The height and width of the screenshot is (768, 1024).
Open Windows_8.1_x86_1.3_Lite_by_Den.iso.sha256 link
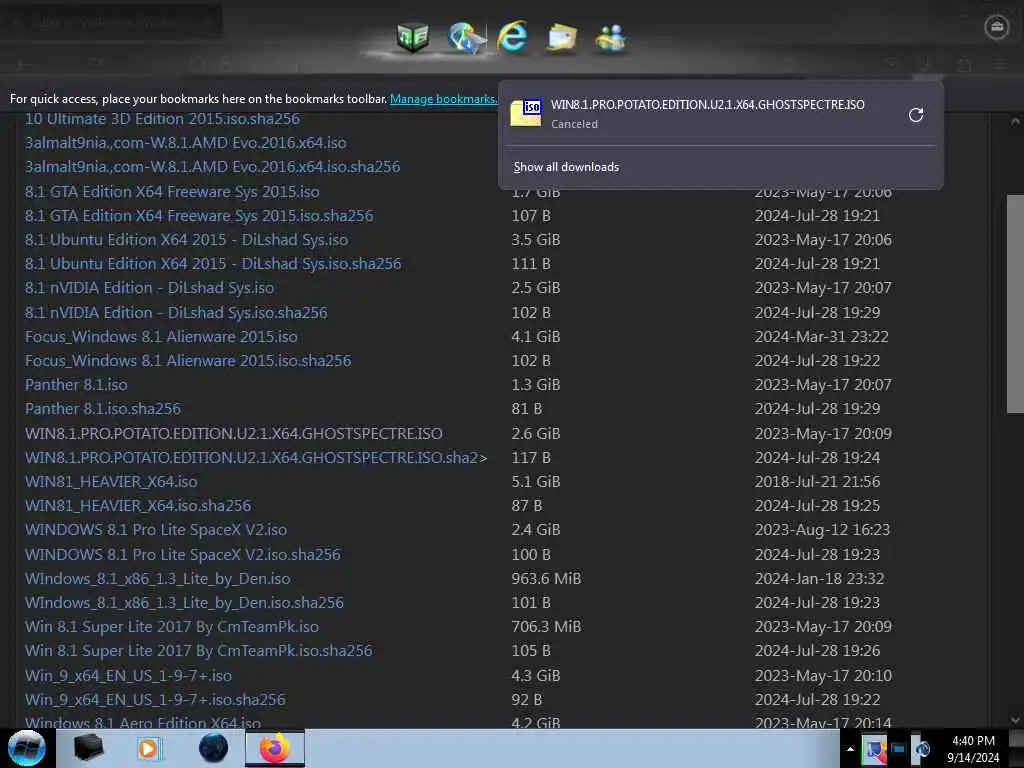point(184,603)
